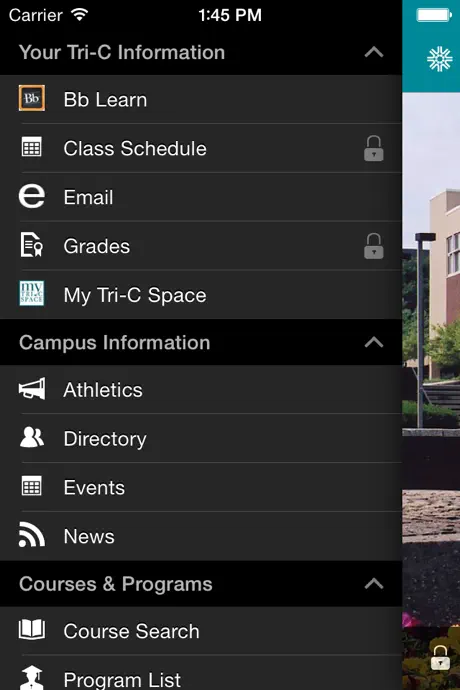Open My Tri-C Space menu item

201,294
